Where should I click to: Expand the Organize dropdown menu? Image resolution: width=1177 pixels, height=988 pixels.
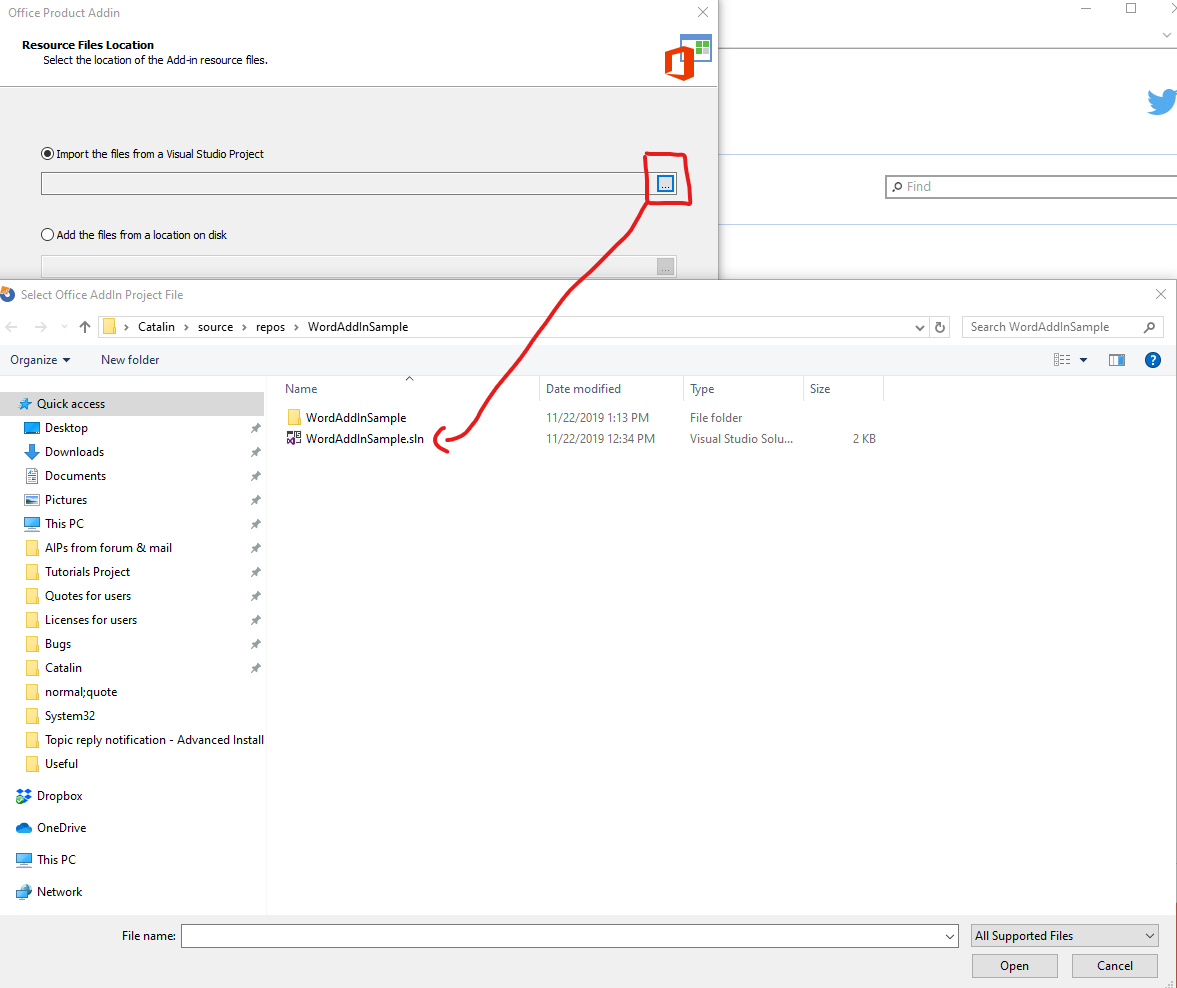pyautogui.click(x=40, y=360)
